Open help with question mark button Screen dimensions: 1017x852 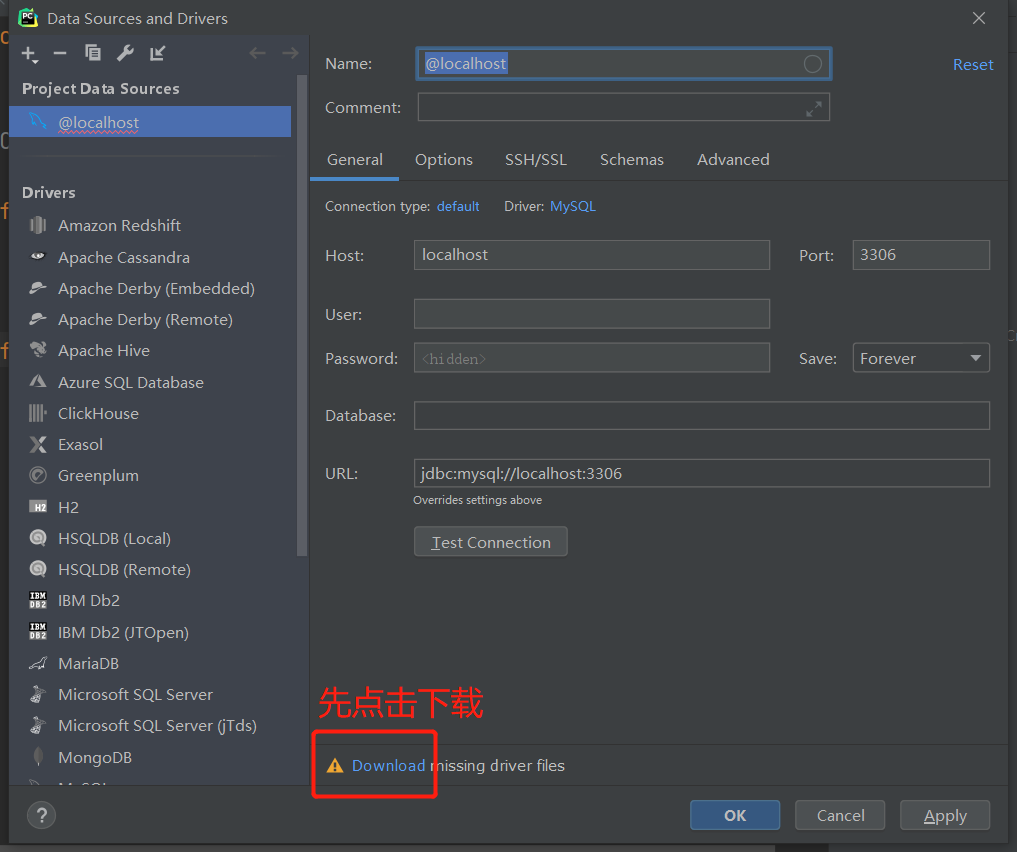[x=42, y=815]
